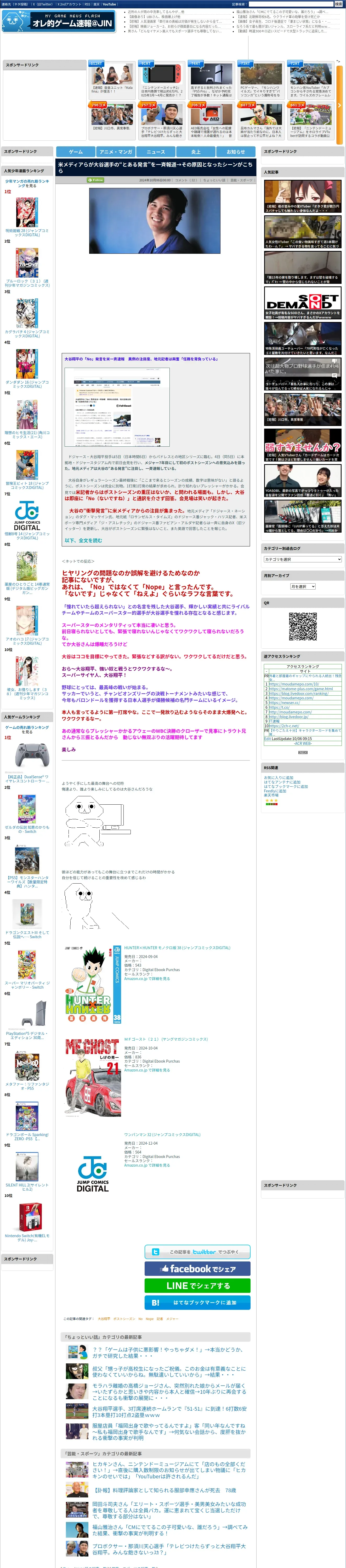Open the ヒカキンさん Nintendo Museum article link
This screenshot has height=1568, width=346.
click(x=169, y=1470)
